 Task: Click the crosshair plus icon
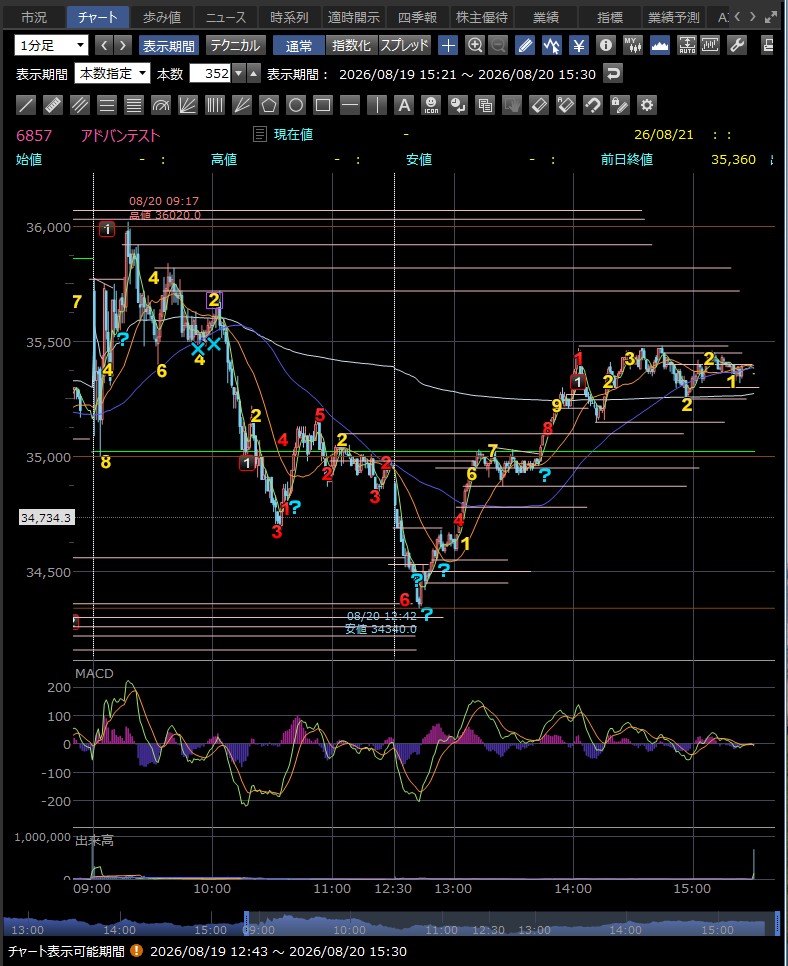pyautogui.click(x=449, y=46)
